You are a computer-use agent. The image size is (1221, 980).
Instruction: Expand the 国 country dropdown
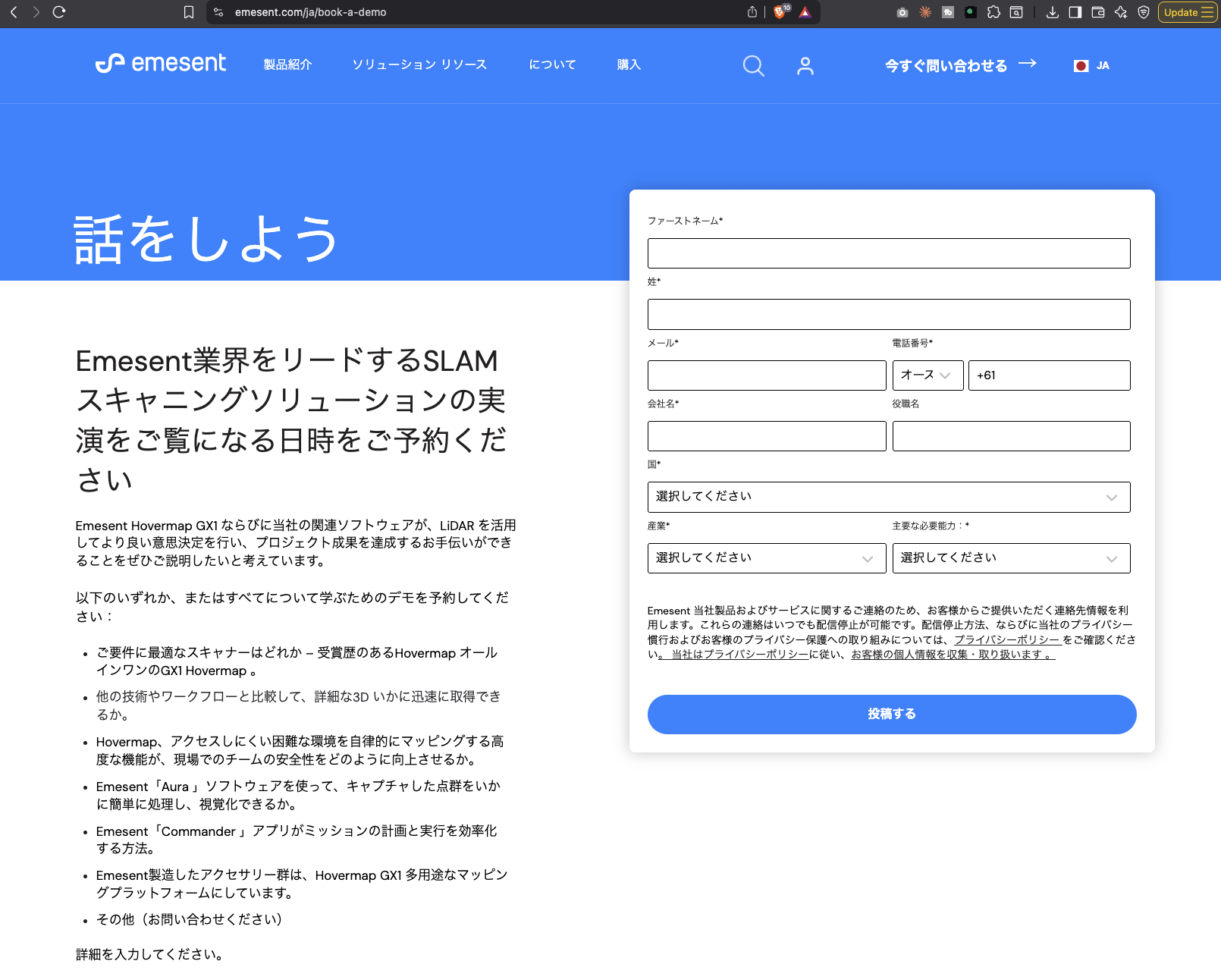tap(888, 497)
